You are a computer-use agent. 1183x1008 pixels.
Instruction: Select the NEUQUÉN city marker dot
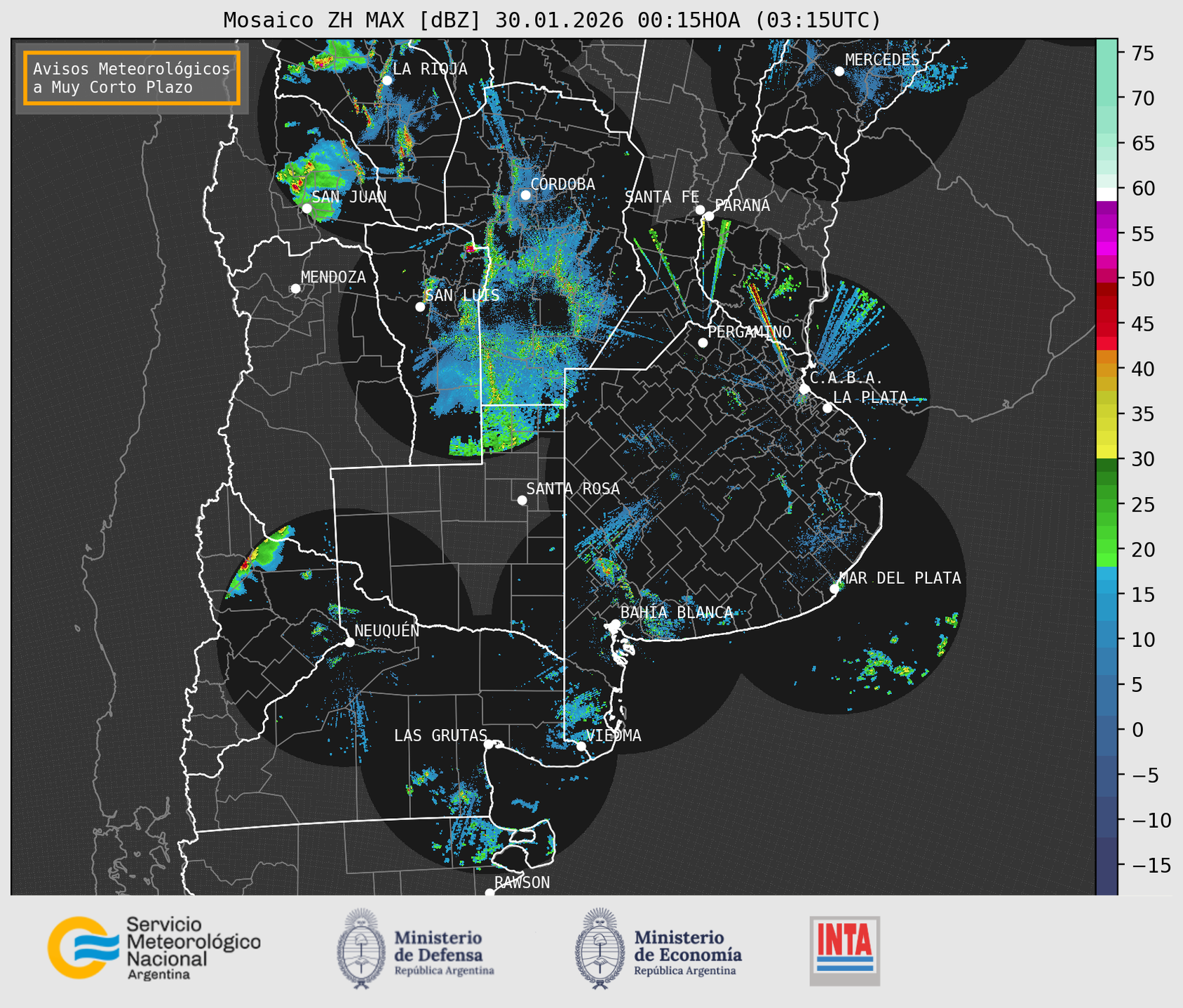click(x=349, y=642)
